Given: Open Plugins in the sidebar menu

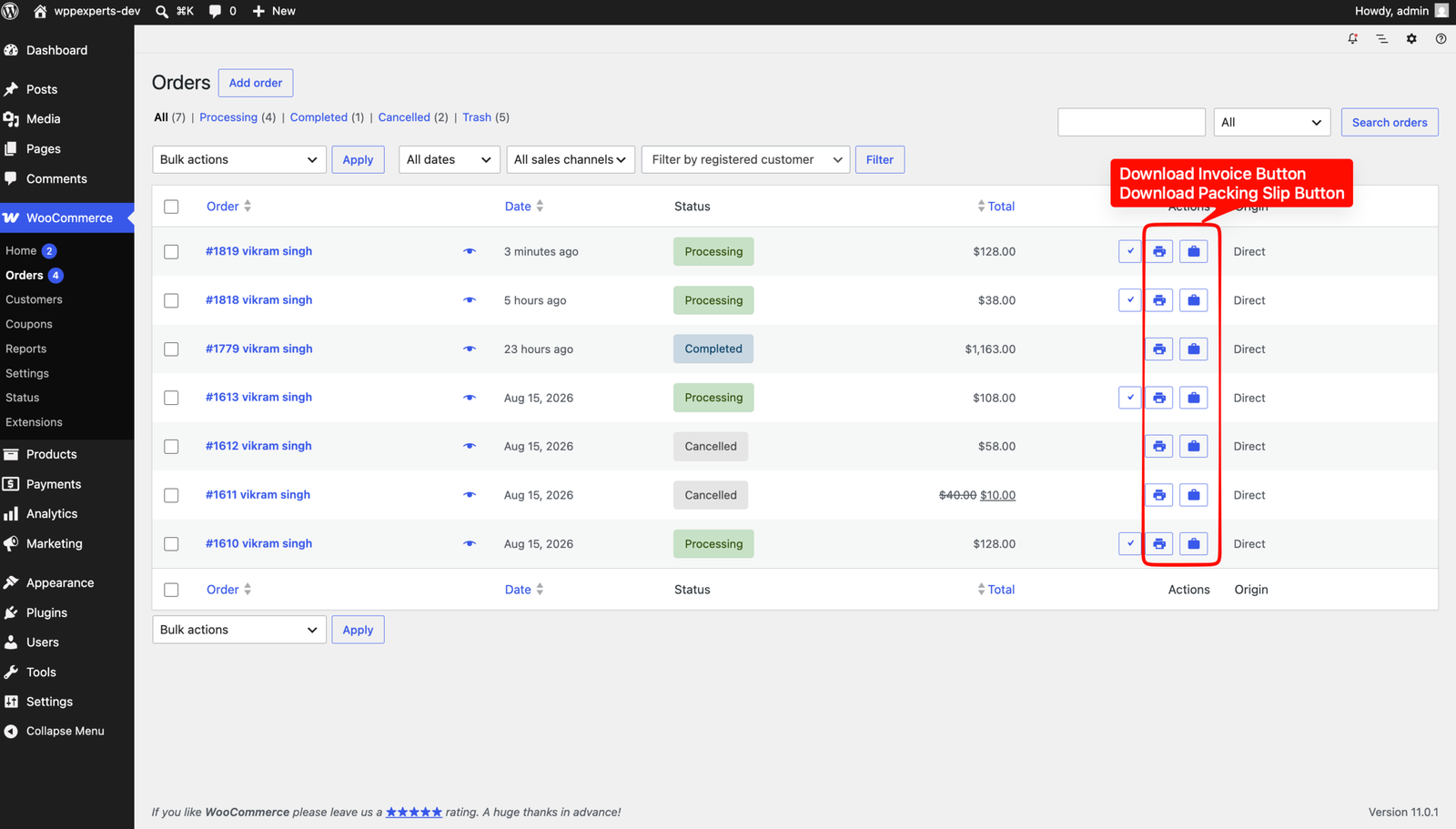Looking at the screenshot, I should click(67, 612).
